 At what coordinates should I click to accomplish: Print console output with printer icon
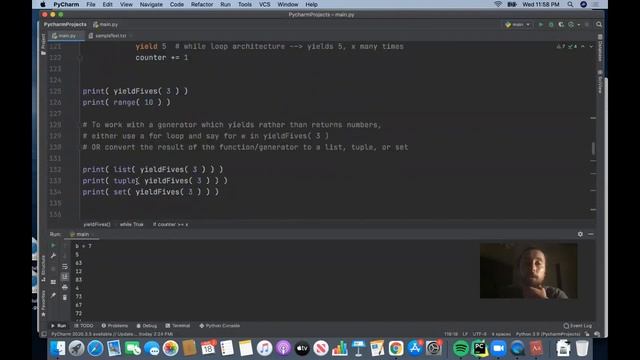(x=65, y=287)
